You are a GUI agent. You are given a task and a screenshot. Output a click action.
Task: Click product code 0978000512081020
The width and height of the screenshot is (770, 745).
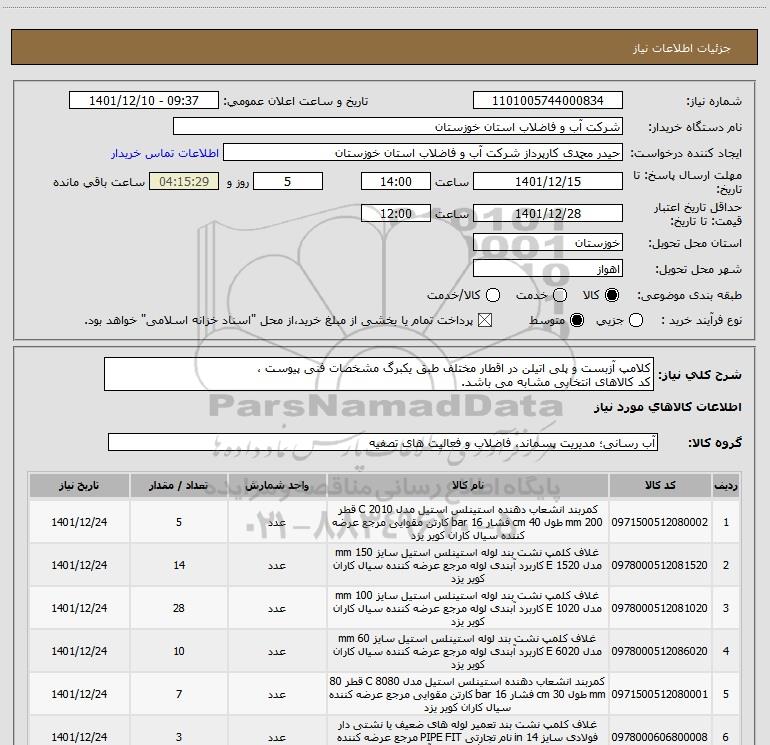[660, 608]
